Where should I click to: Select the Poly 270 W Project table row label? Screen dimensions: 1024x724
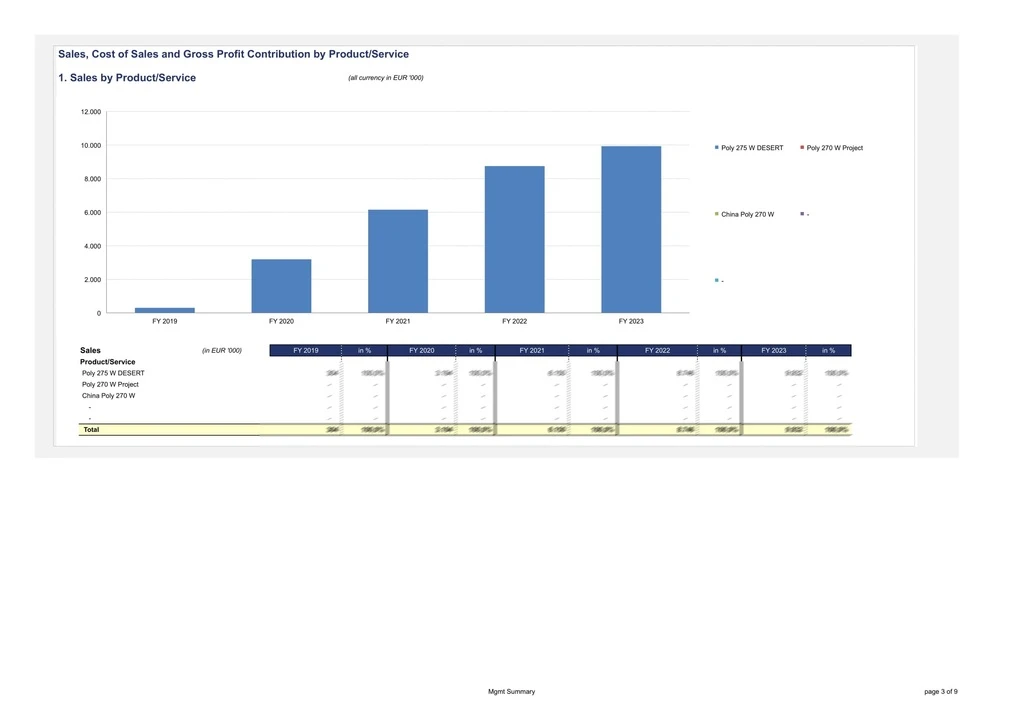point(110,385)
